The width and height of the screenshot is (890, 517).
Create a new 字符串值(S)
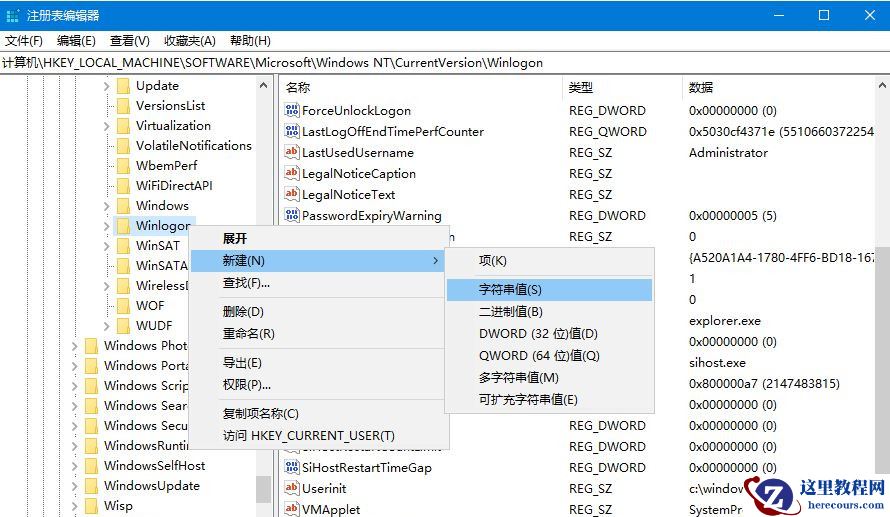[x=549, y=289]
